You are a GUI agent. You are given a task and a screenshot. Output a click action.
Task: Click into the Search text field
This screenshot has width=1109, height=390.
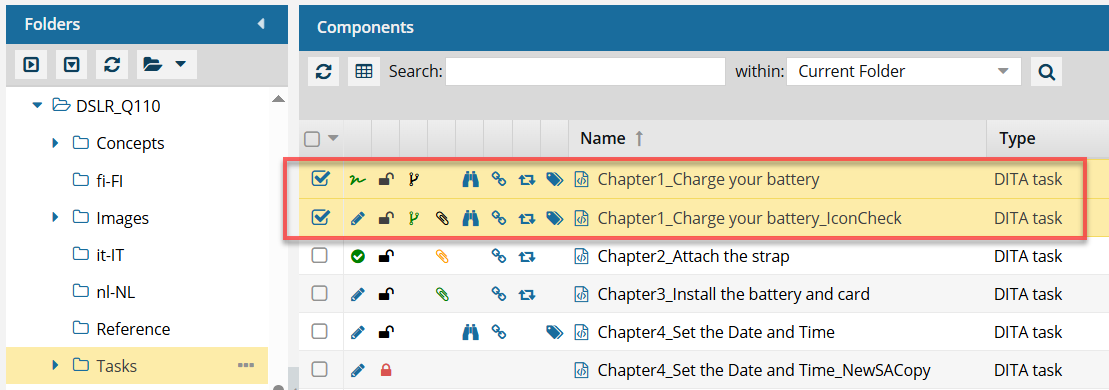click(x=585, y=71)
